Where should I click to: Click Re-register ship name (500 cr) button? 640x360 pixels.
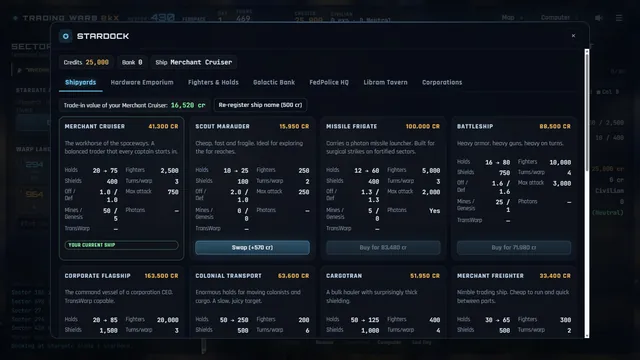point(260,105)
